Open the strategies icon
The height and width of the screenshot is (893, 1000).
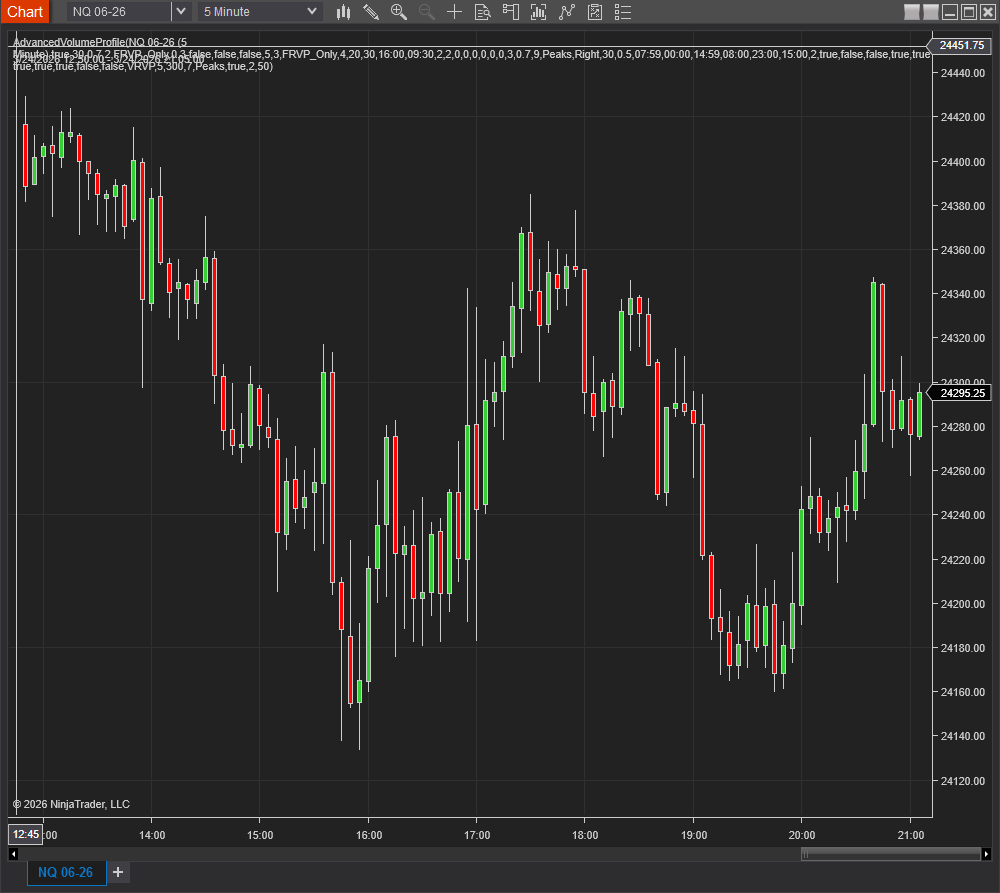[x=594, y=11]
